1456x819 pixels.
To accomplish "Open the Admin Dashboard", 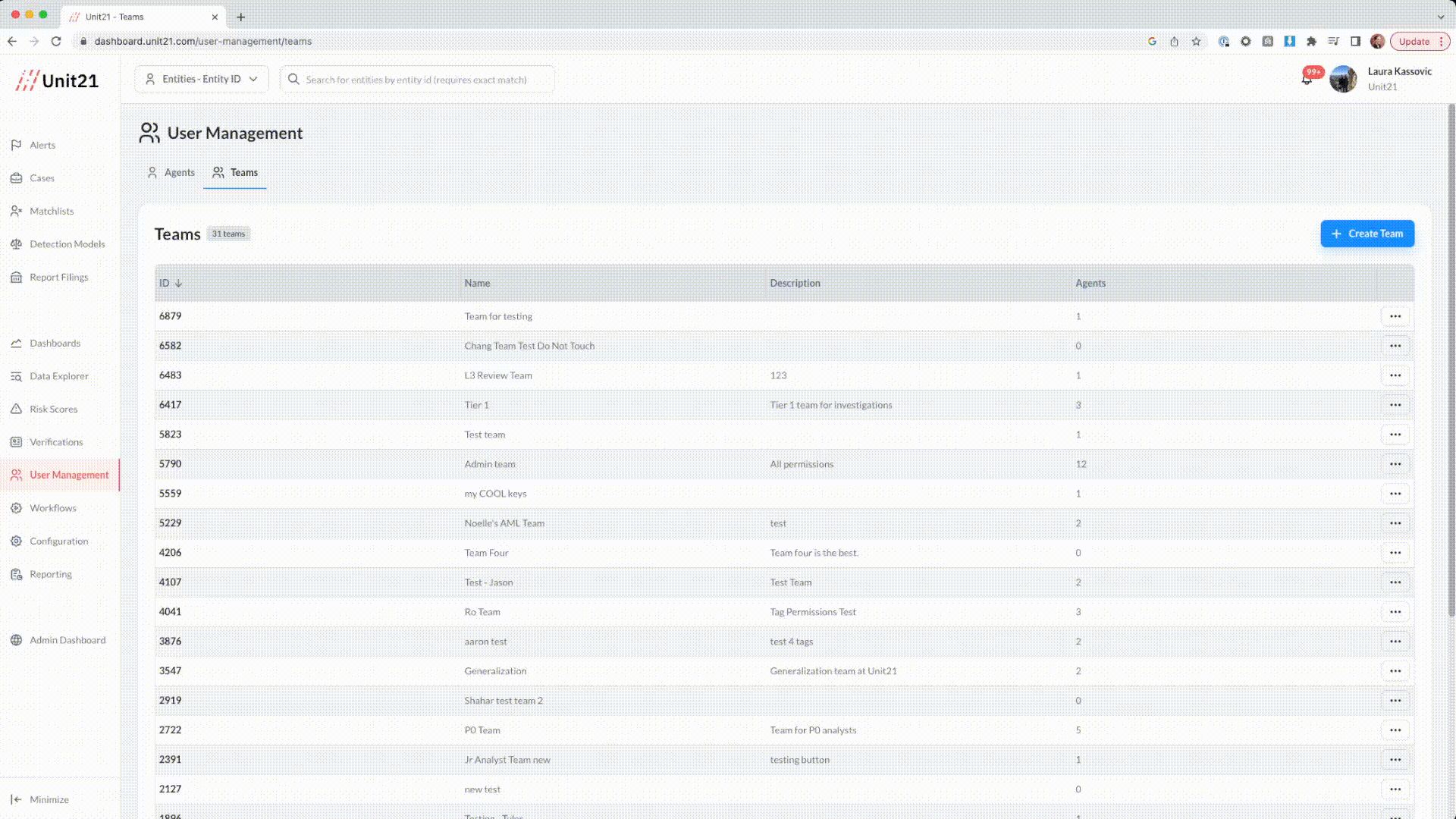I will click(x=67, y=640).
